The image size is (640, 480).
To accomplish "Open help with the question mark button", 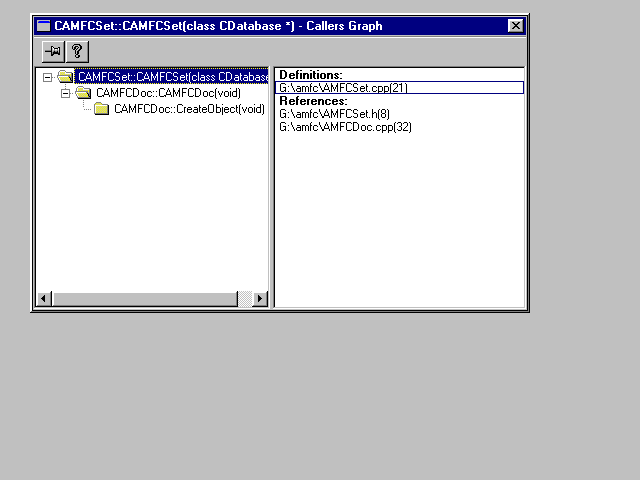I will point(76,51).
